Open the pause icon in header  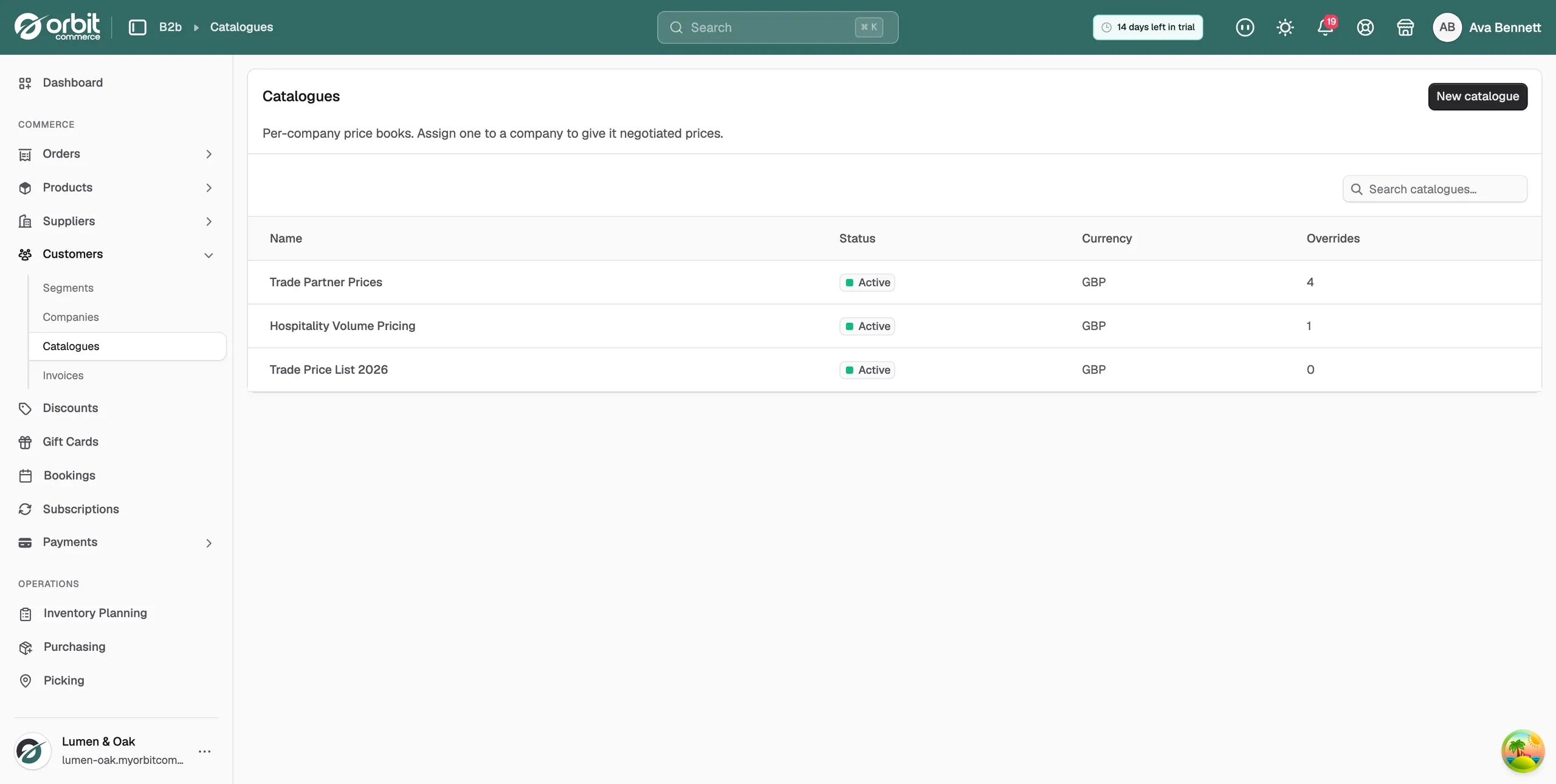point(1245,27)
